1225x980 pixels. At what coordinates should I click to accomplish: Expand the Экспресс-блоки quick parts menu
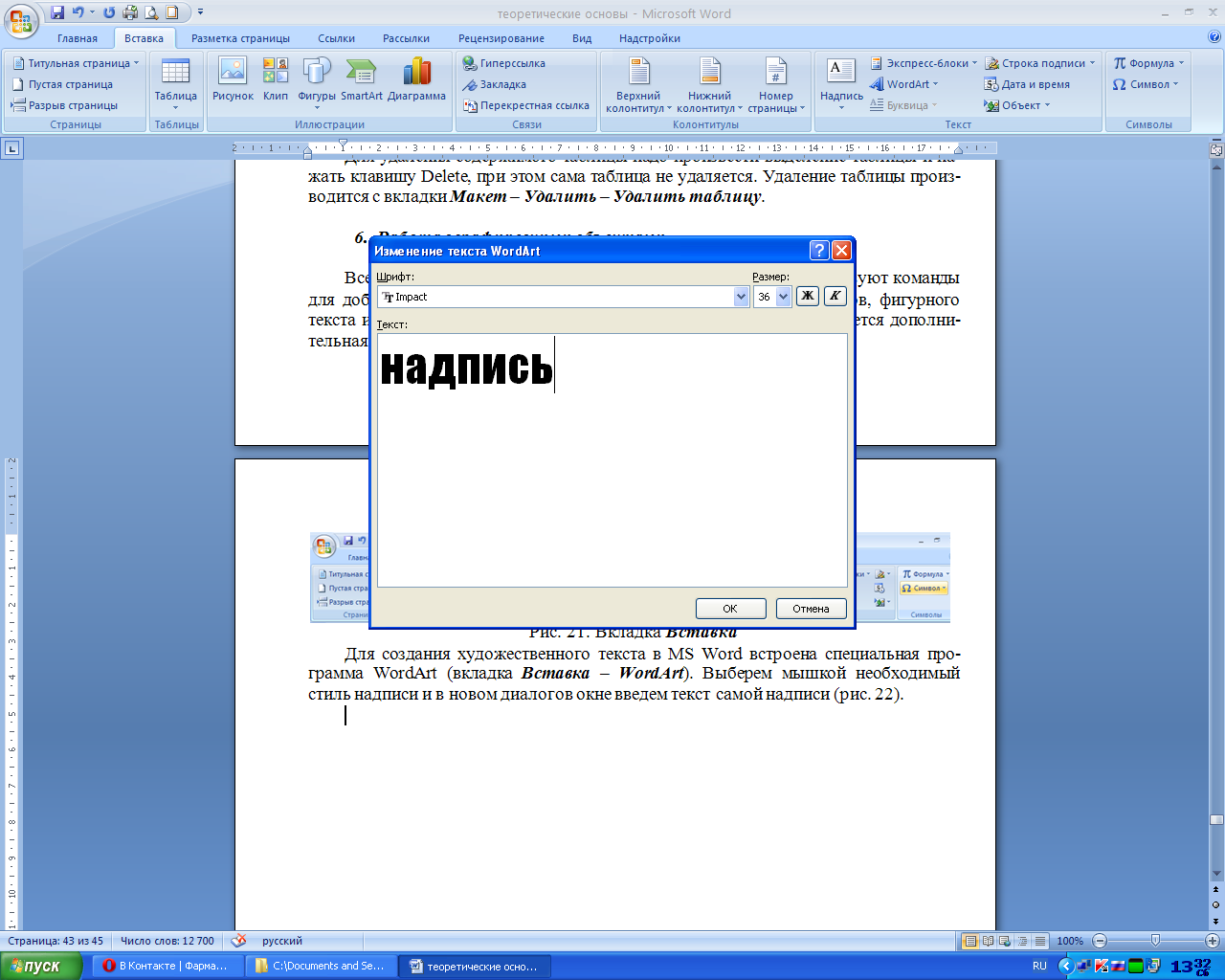[924, 63]
